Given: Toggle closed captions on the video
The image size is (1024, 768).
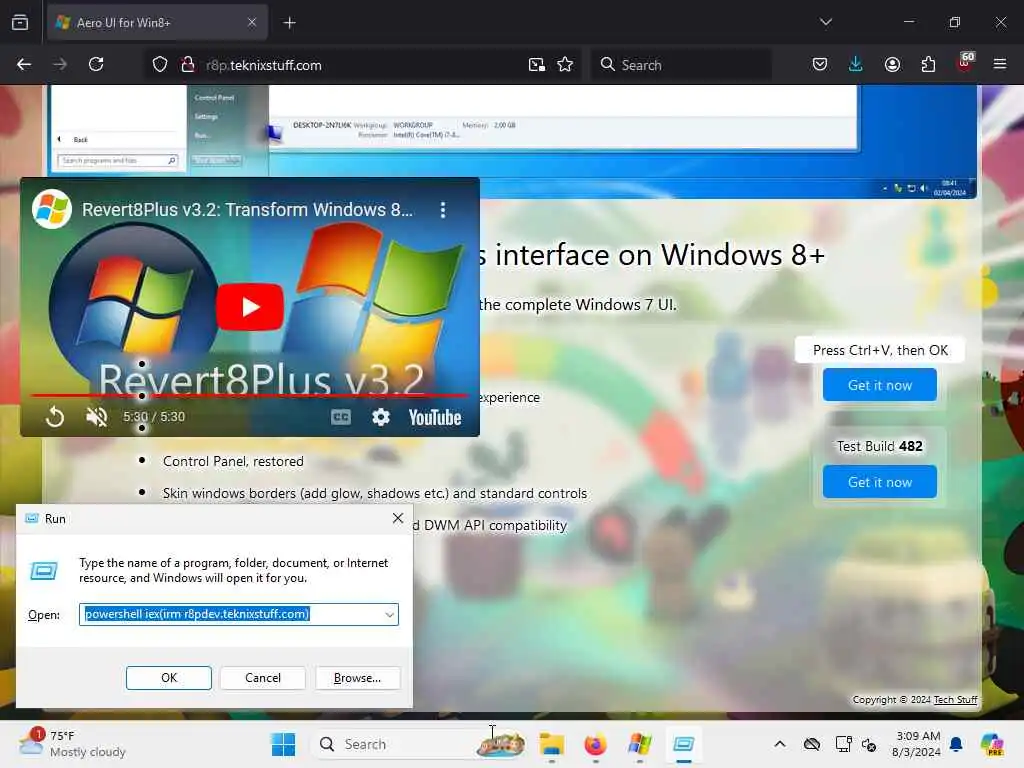Looking at the screenshot, I should (341, 417).
